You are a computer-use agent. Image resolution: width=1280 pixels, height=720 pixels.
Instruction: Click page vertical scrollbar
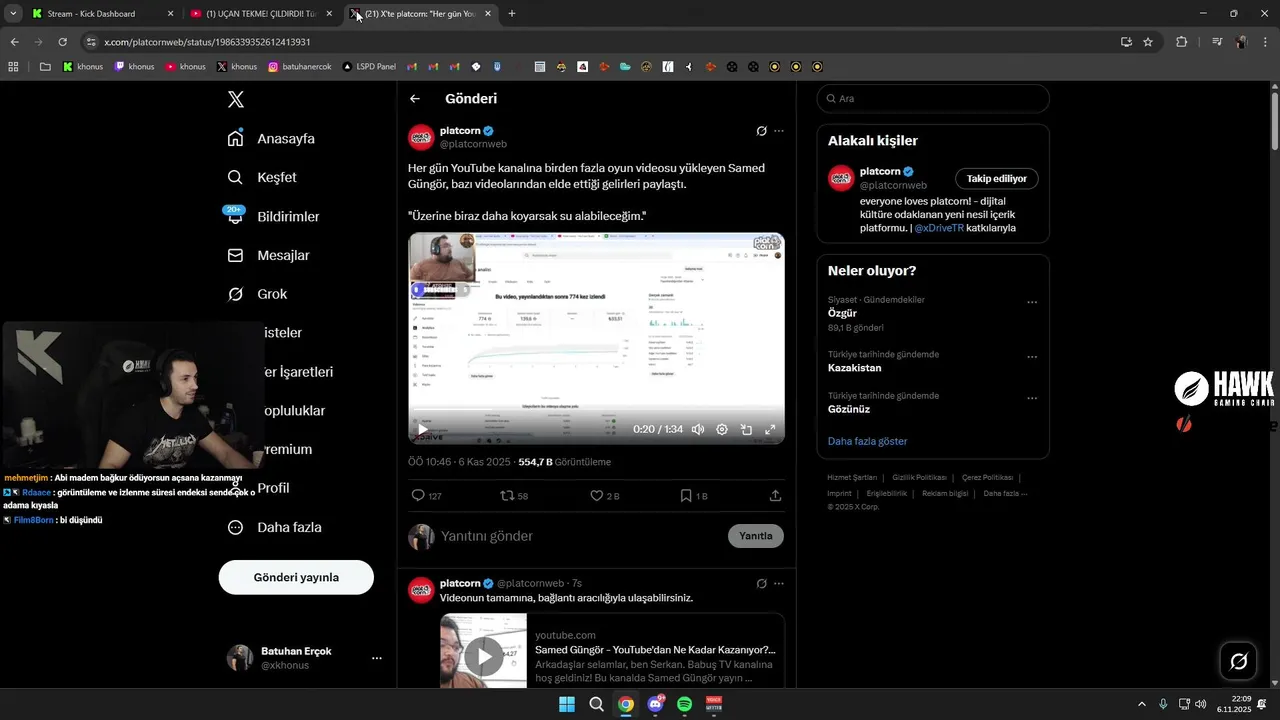point(1275,121)
